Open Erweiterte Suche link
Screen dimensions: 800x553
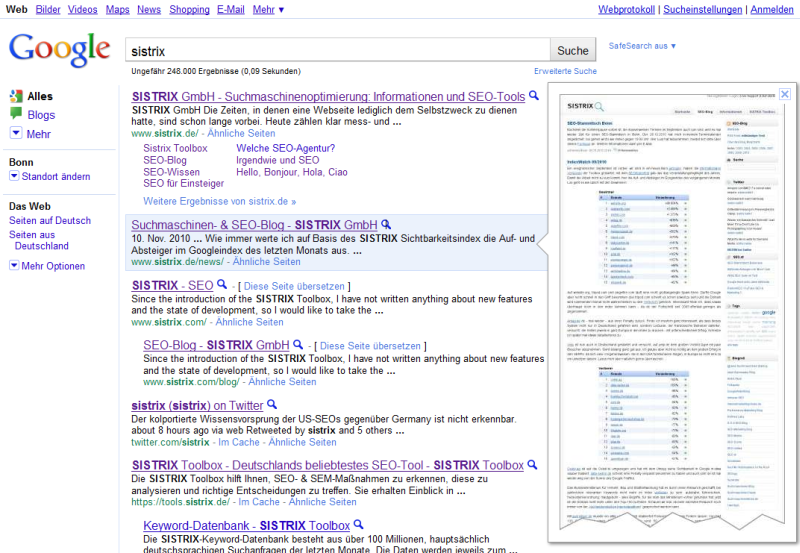coord(565,71)
